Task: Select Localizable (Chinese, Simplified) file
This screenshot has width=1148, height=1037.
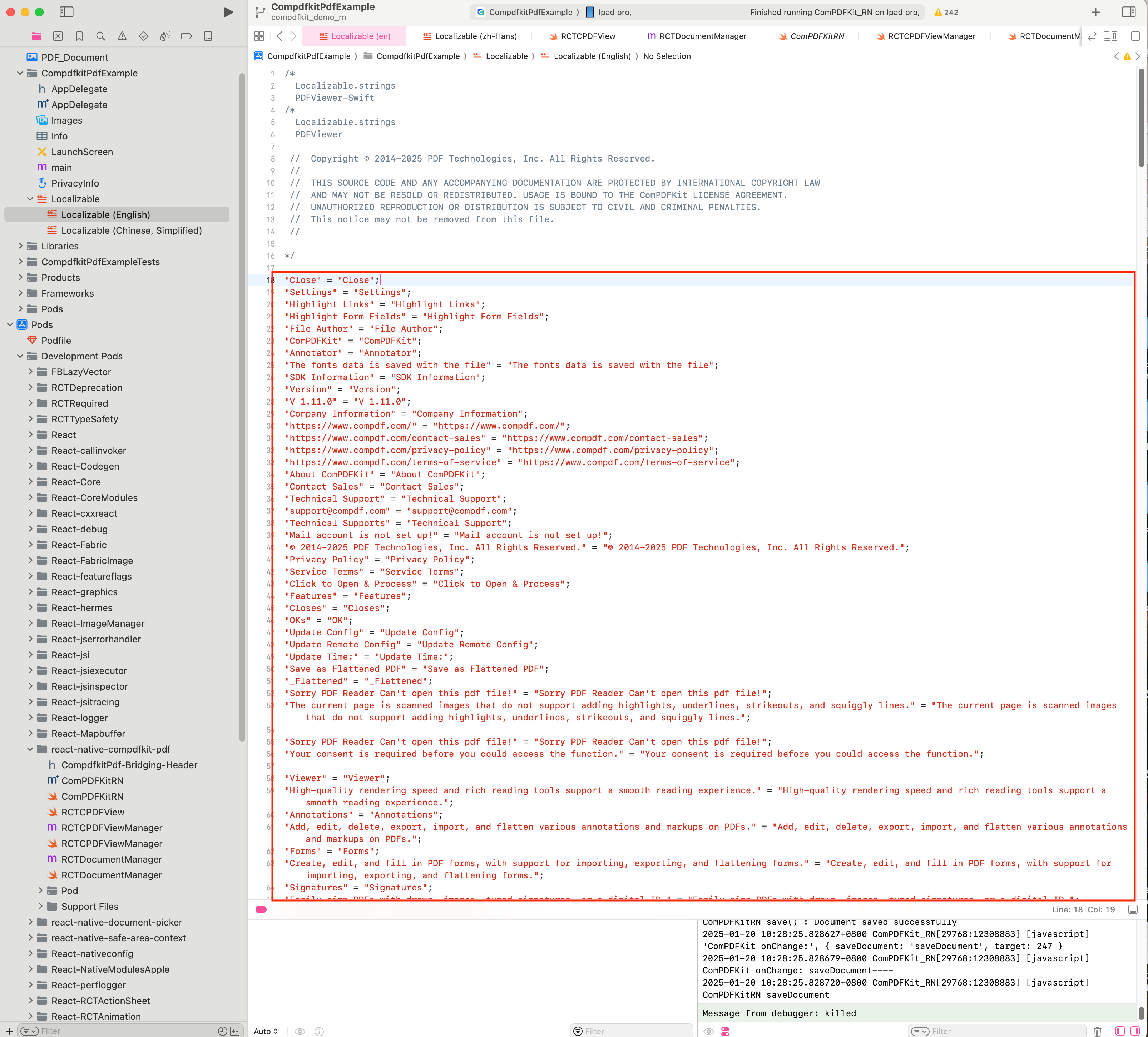Action: coord(131,230)
